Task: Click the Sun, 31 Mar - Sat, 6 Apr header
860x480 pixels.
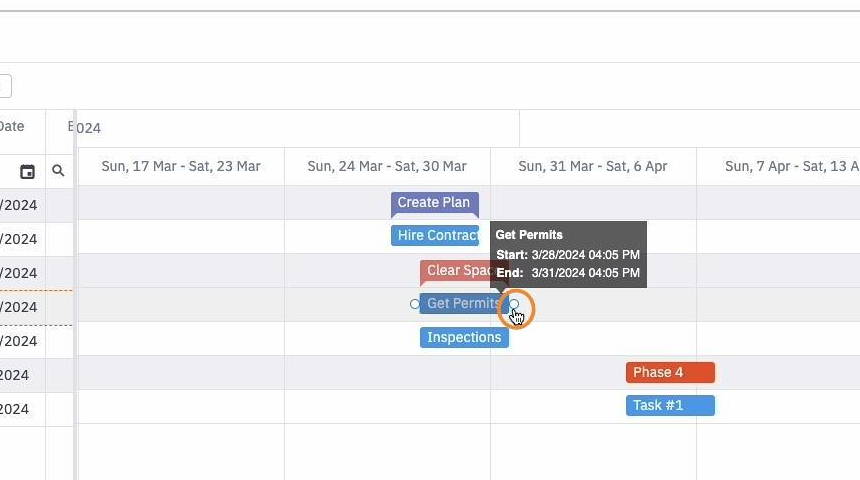Action: coord(593,166)
